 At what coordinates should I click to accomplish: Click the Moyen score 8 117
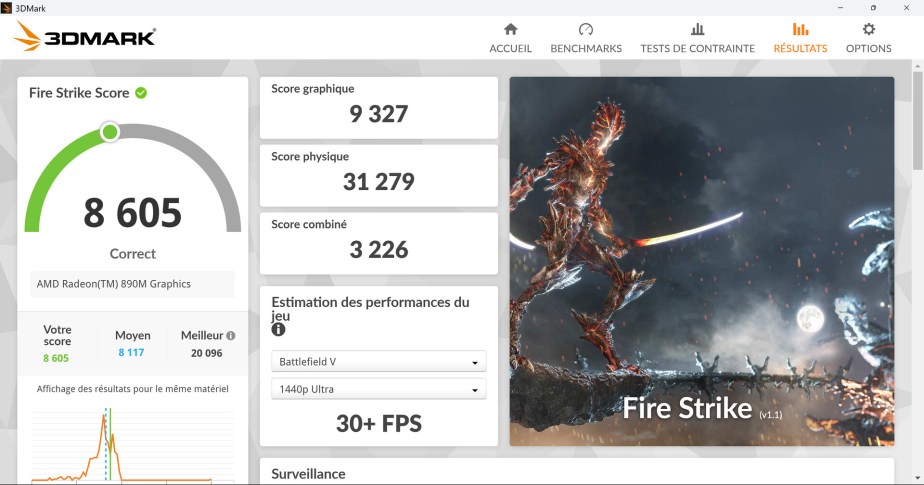click(x=133, y=352)
